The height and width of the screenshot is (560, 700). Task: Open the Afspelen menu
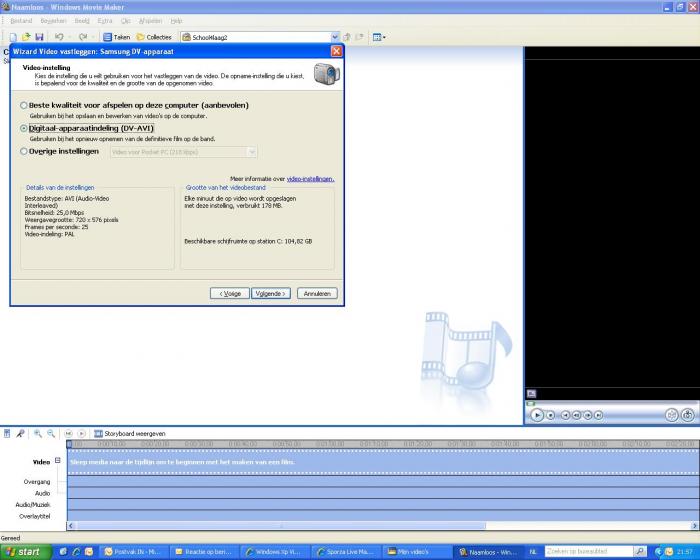pos(150,21)
